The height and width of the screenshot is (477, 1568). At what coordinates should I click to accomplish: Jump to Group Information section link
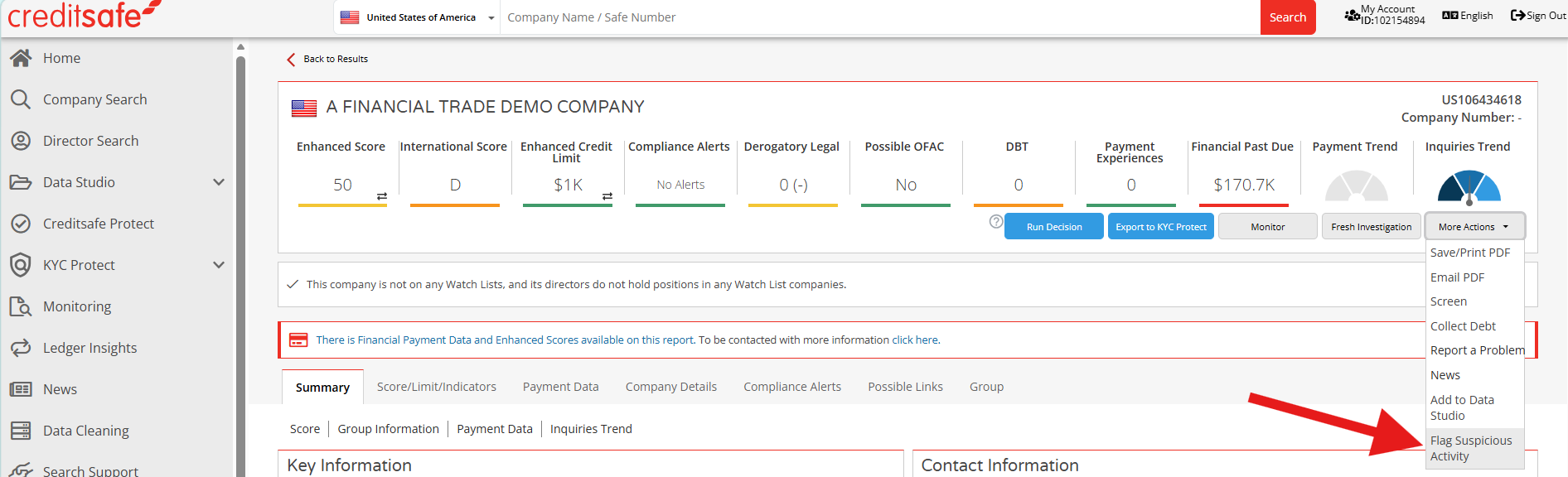388,429
